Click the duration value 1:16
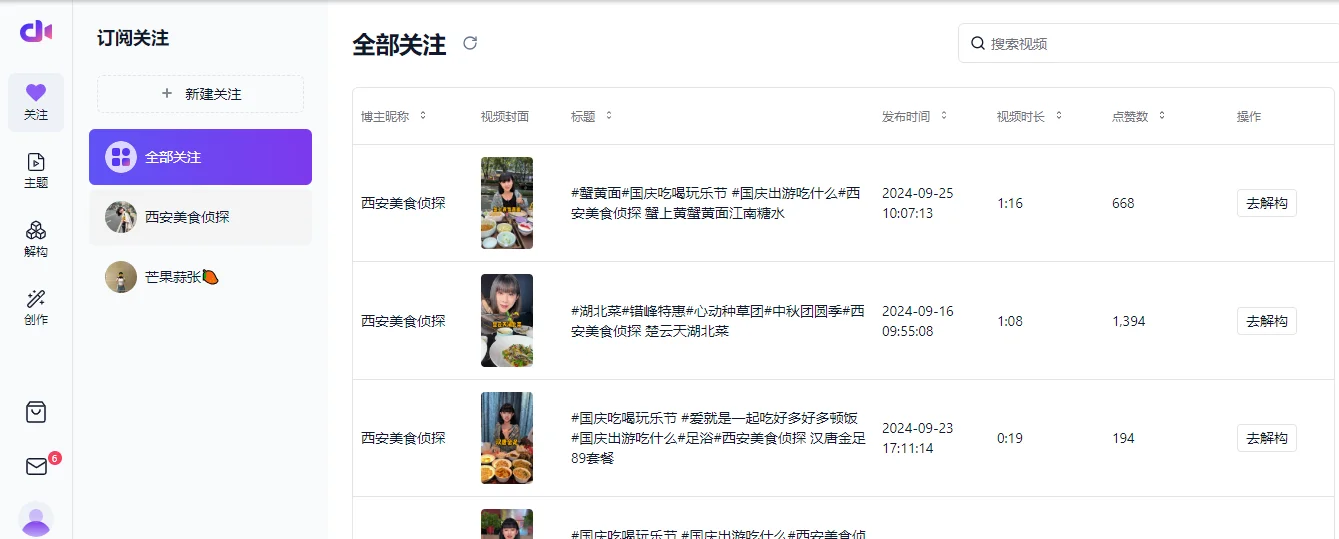Image resolution: width=1339 pixels, height=539 pixels. 1010,203
